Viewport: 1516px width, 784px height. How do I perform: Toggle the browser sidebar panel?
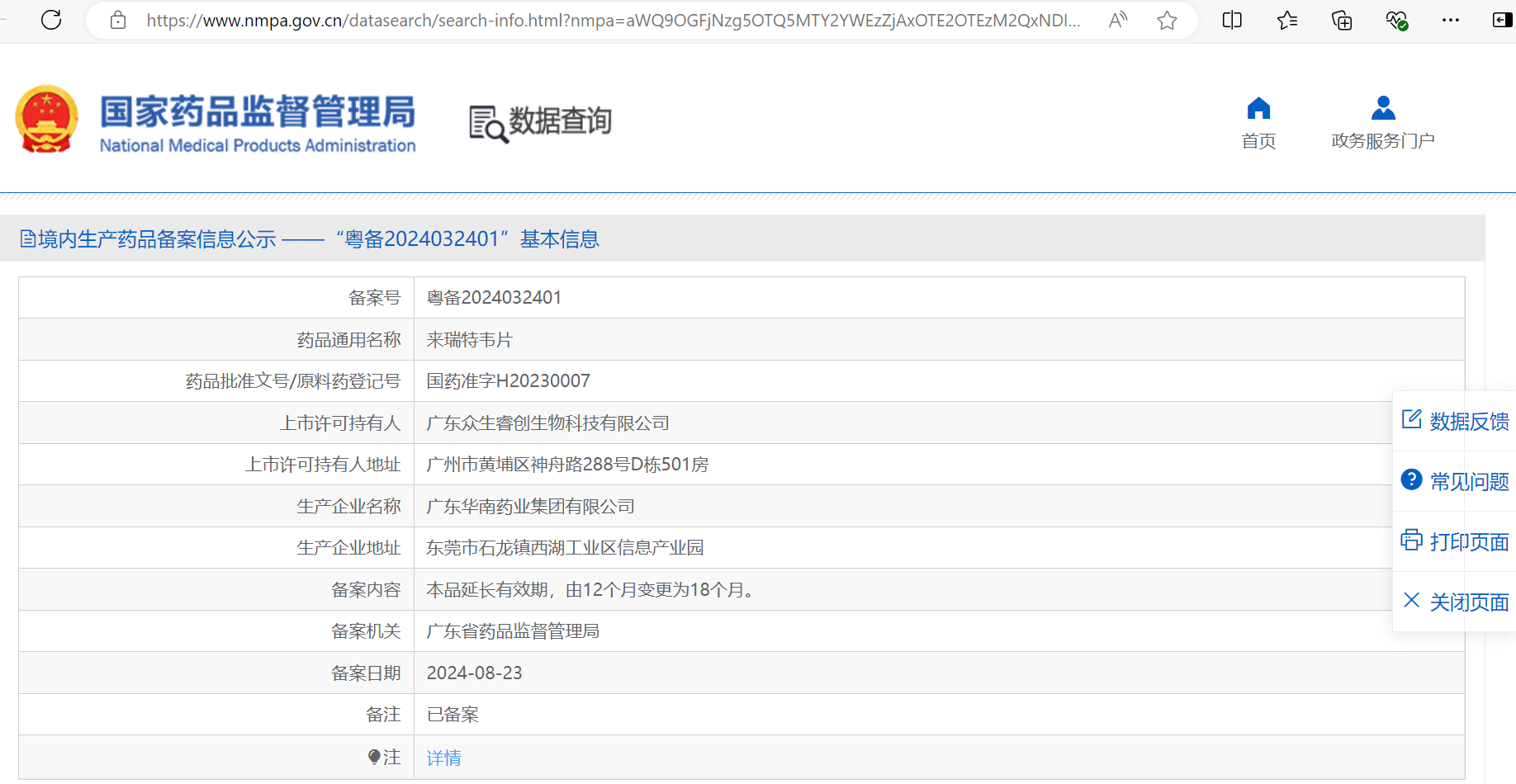coord(1501,20)
